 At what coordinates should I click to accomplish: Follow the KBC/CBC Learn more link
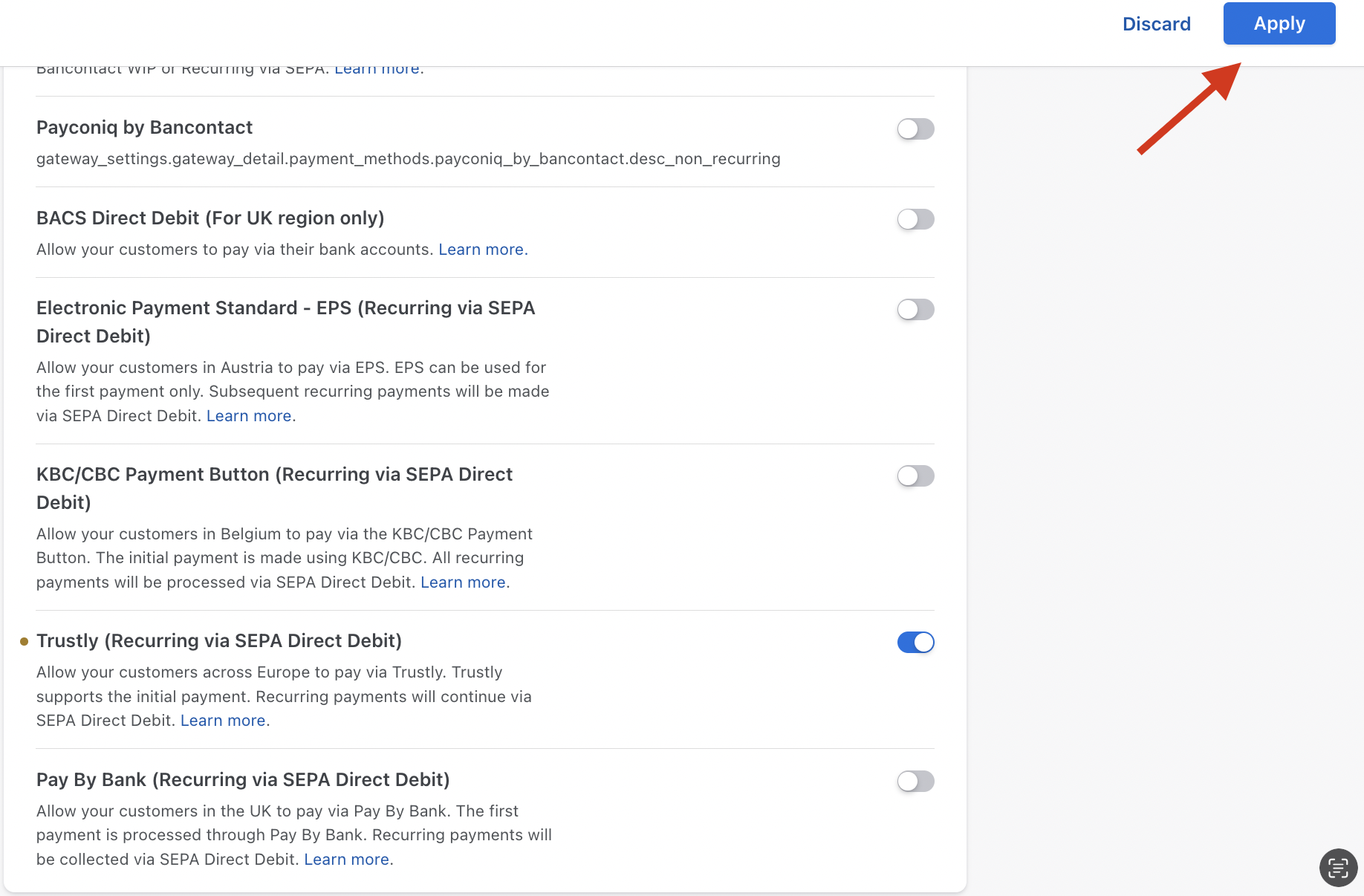pos(463,582)
